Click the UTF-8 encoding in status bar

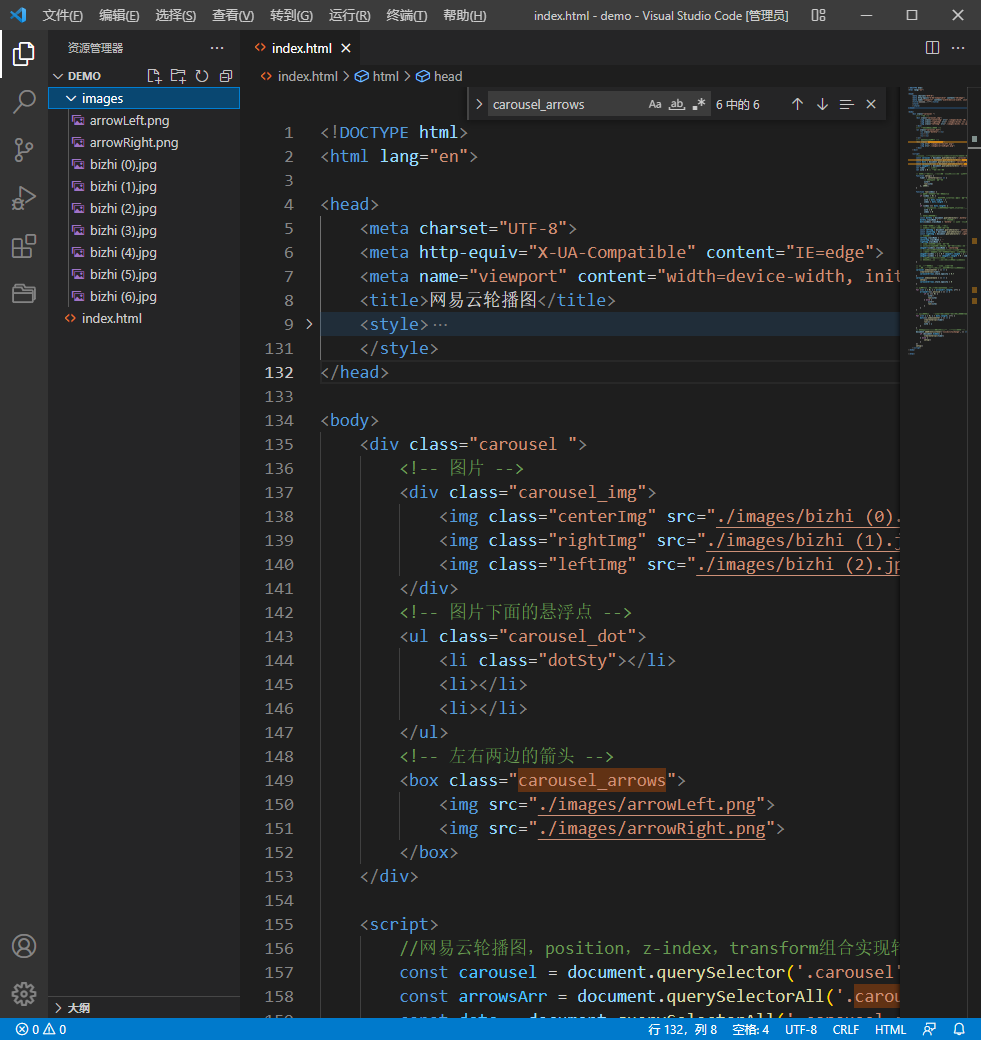coord(800,1029)
